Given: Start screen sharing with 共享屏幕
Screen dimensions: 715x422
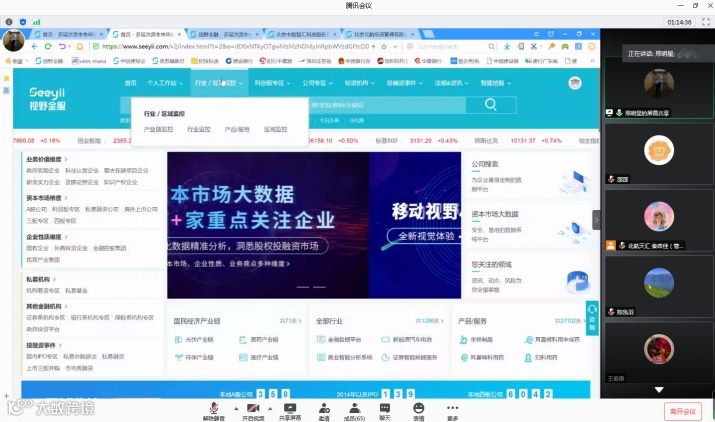Looking at the screenshot, I should point(290,412).
